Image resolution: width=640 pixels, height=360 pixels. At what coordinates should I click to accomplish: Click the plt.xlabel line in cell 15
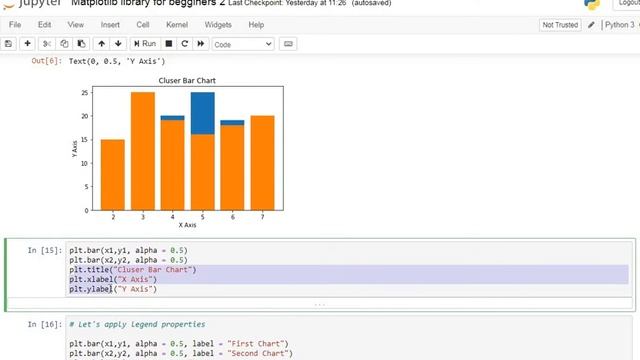[x=113, y=280]
